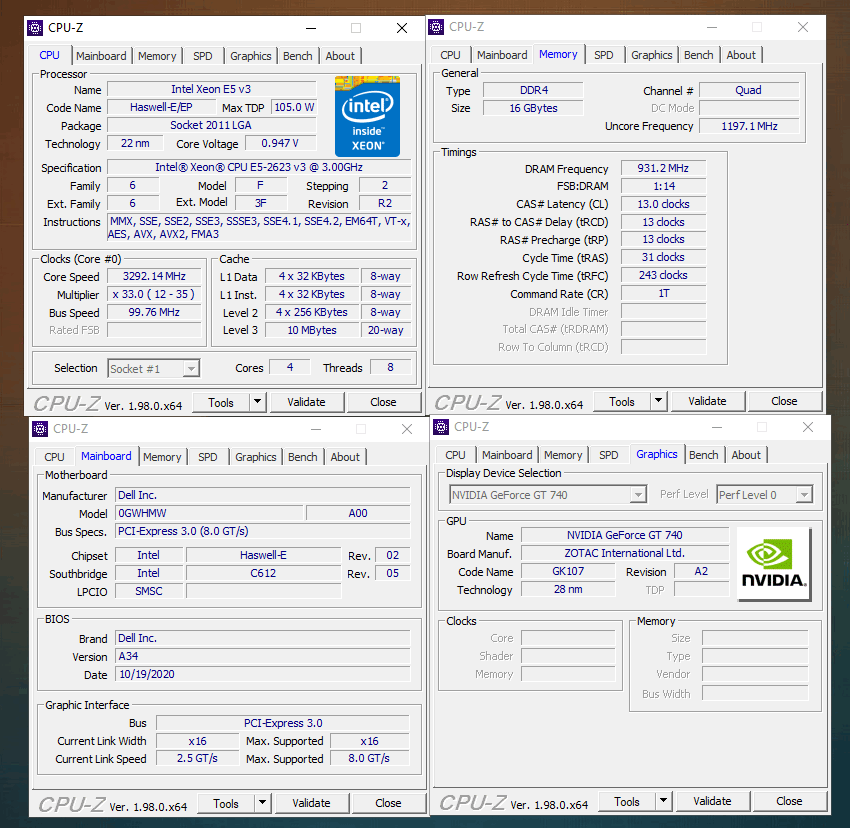Select the Memory tab in the Mainboard-tab window

[162, 457]
